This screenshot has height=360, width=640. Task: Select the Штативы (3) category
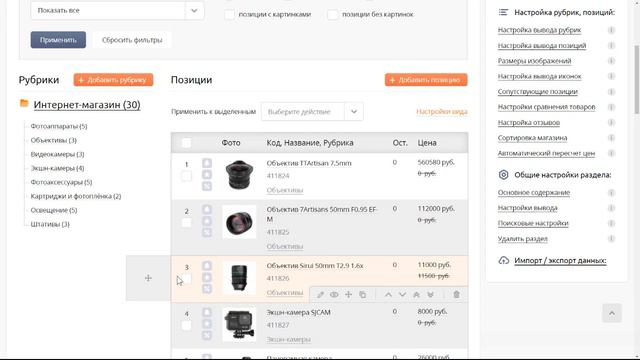click(50, 224)
